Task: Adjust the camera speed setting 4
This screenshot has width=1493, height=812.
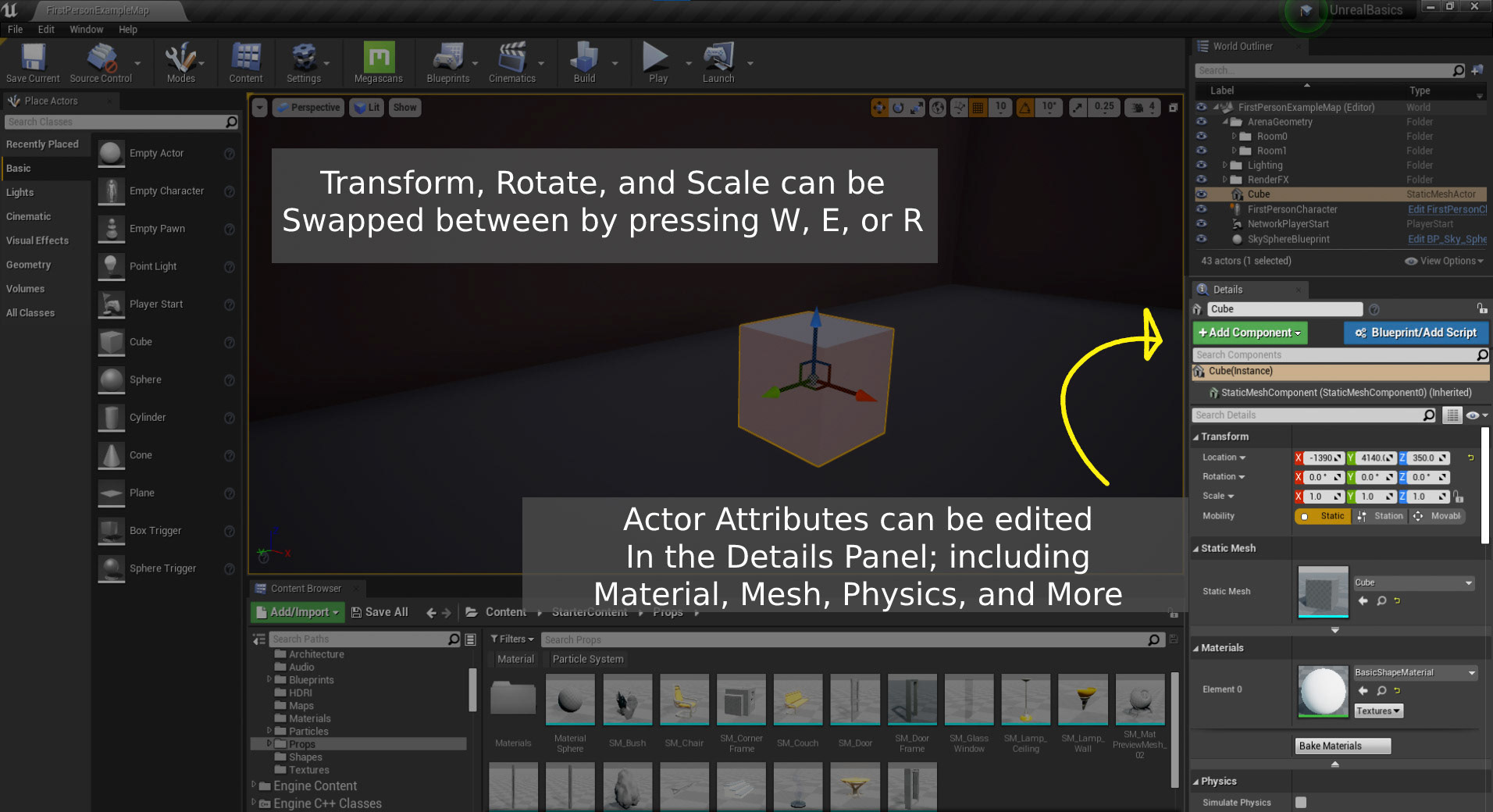Action: click(1143, 108)
